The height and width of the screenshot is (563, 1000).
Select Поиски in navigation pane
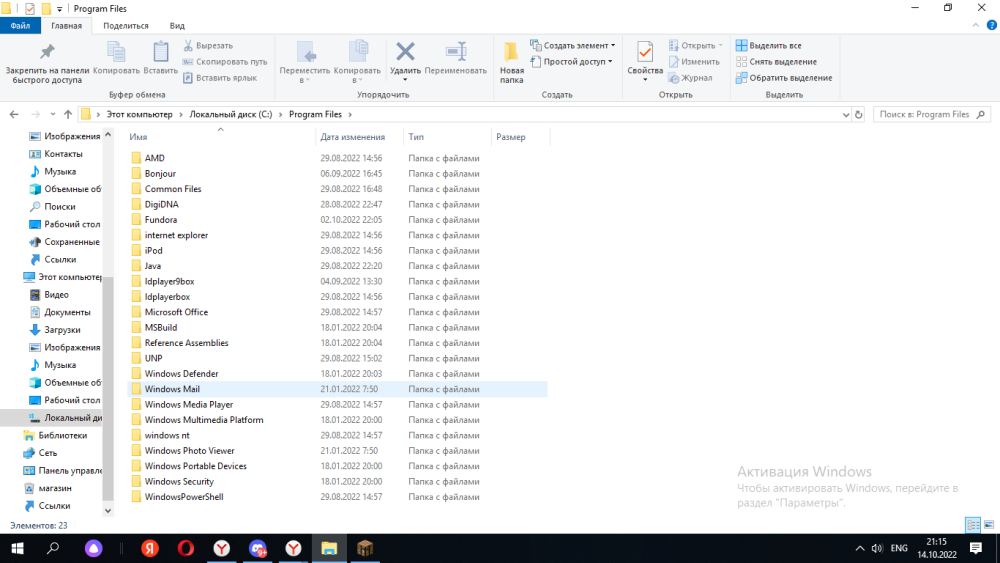click(x=59, y=207)
